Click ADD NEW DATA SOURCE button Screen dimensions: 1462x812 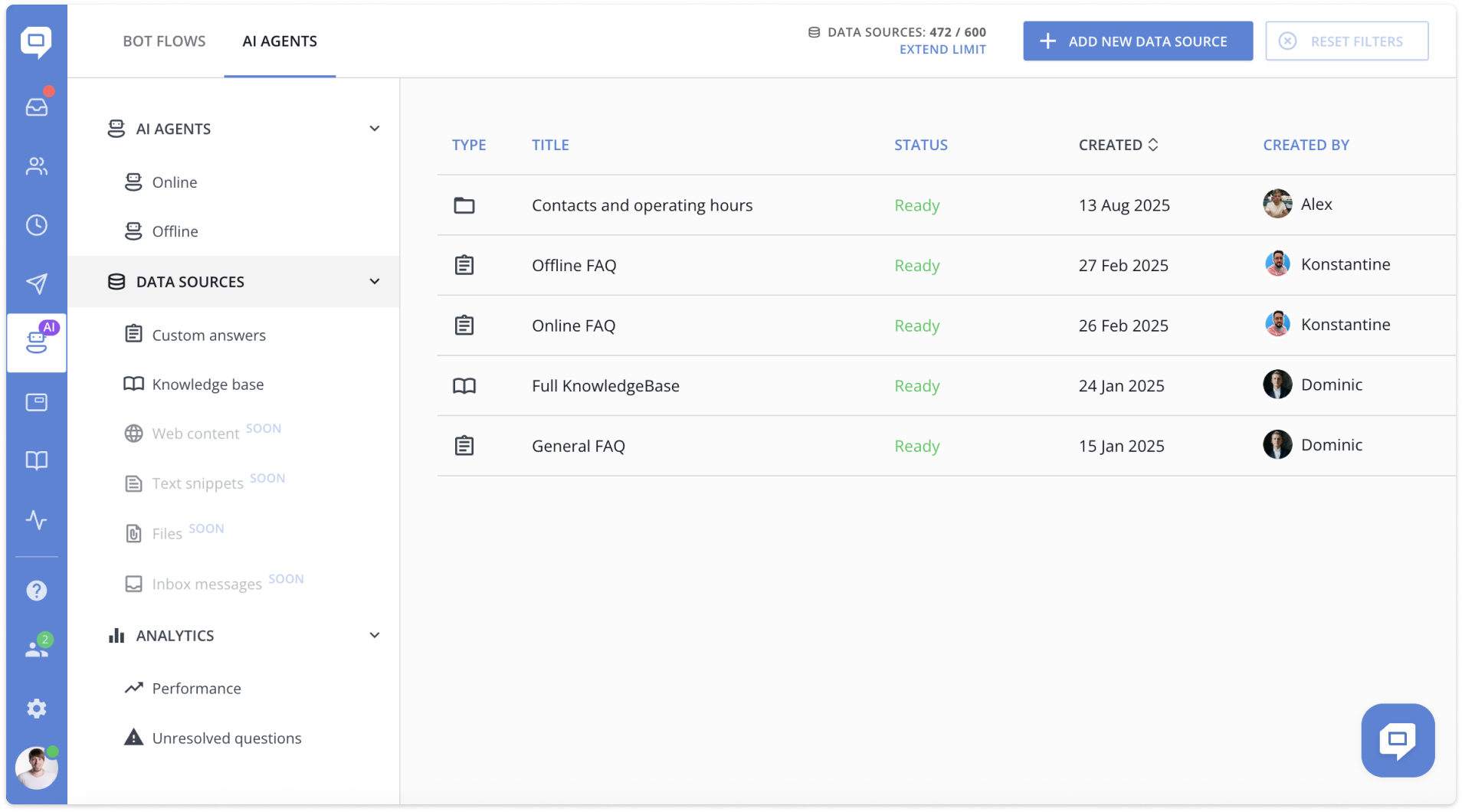(x=1138, y=41)
